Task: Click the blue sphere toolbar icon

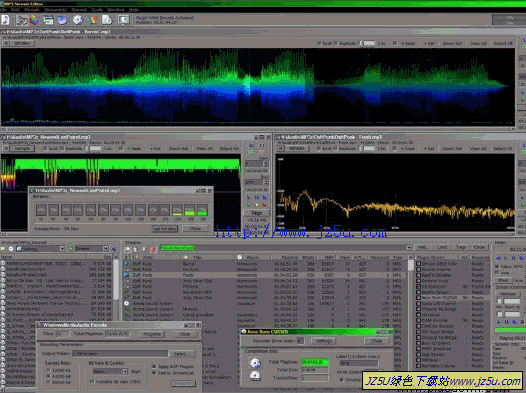Action: coord(62,20)
